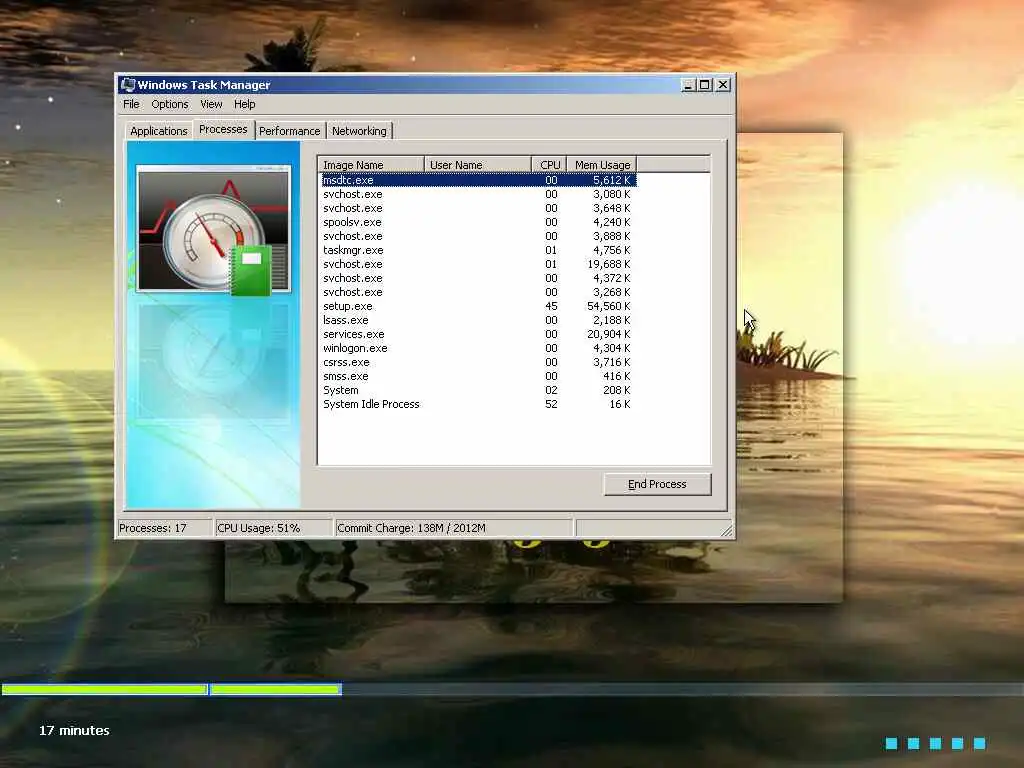
Task: Click the 54,560 K memory value
Action: coord(609,306)
